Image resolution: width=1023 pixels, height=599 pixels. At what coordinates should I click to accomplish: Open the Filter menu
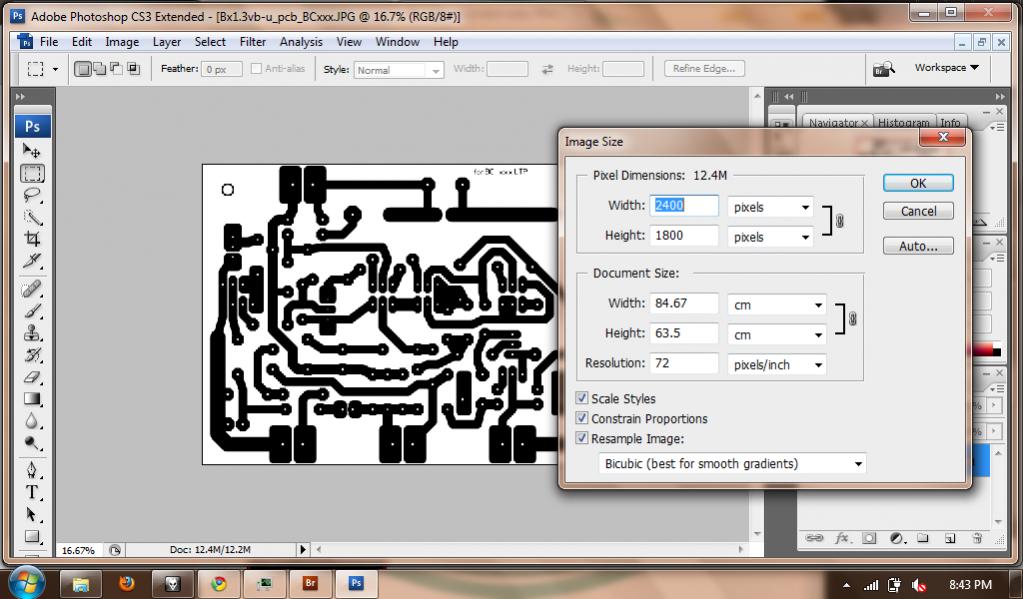click(252, 42)
